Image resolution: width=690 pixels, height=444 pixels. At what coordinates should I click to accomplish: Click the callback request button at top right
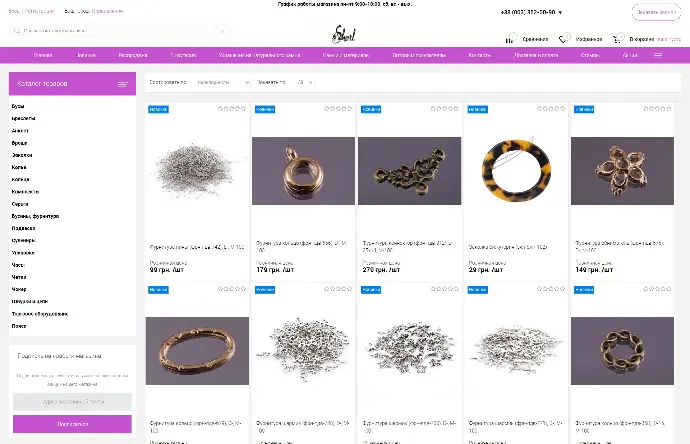tap(657, 12)
